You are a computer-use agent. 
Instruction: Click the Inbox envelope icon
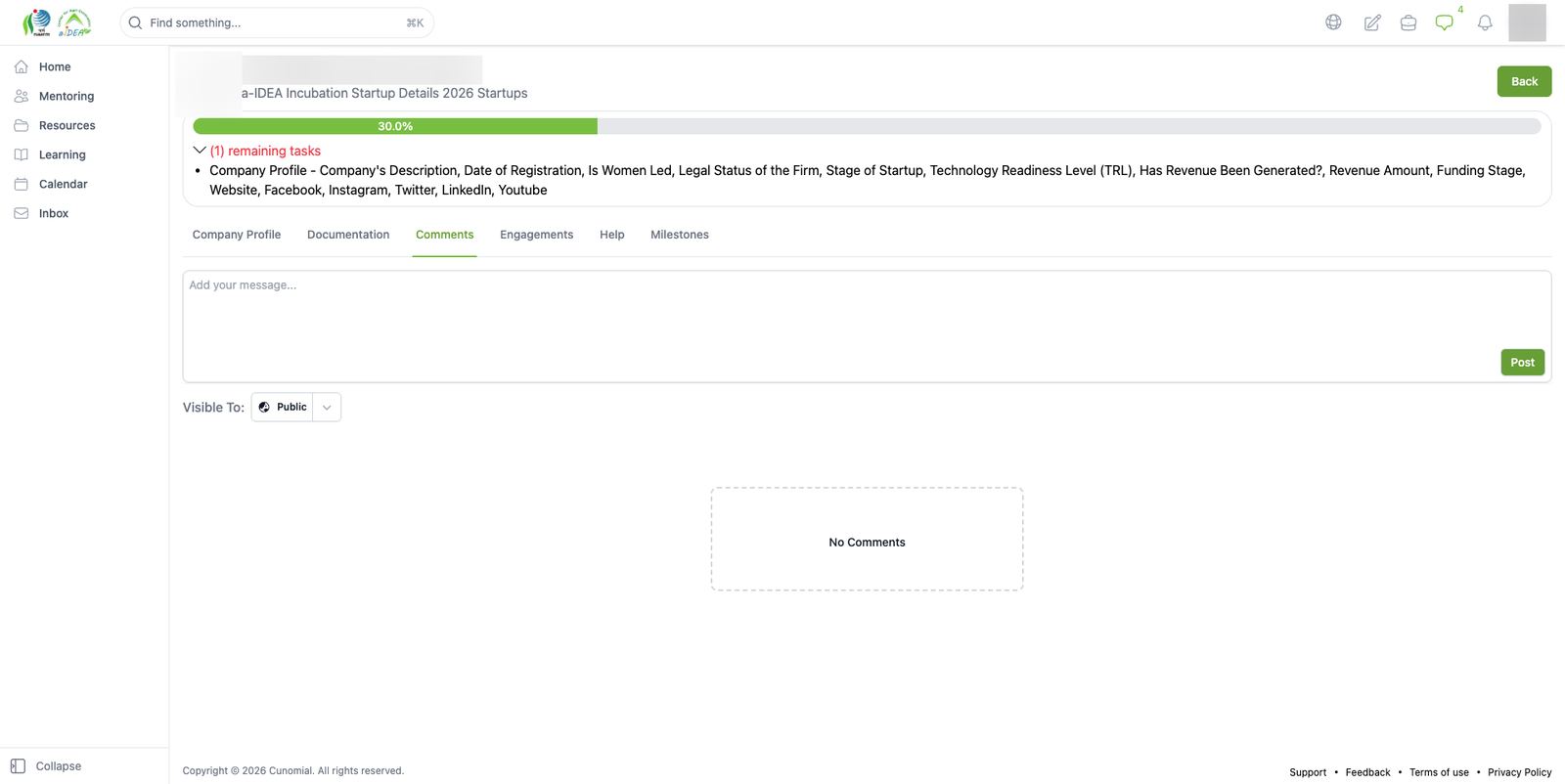tap(22, 213)
